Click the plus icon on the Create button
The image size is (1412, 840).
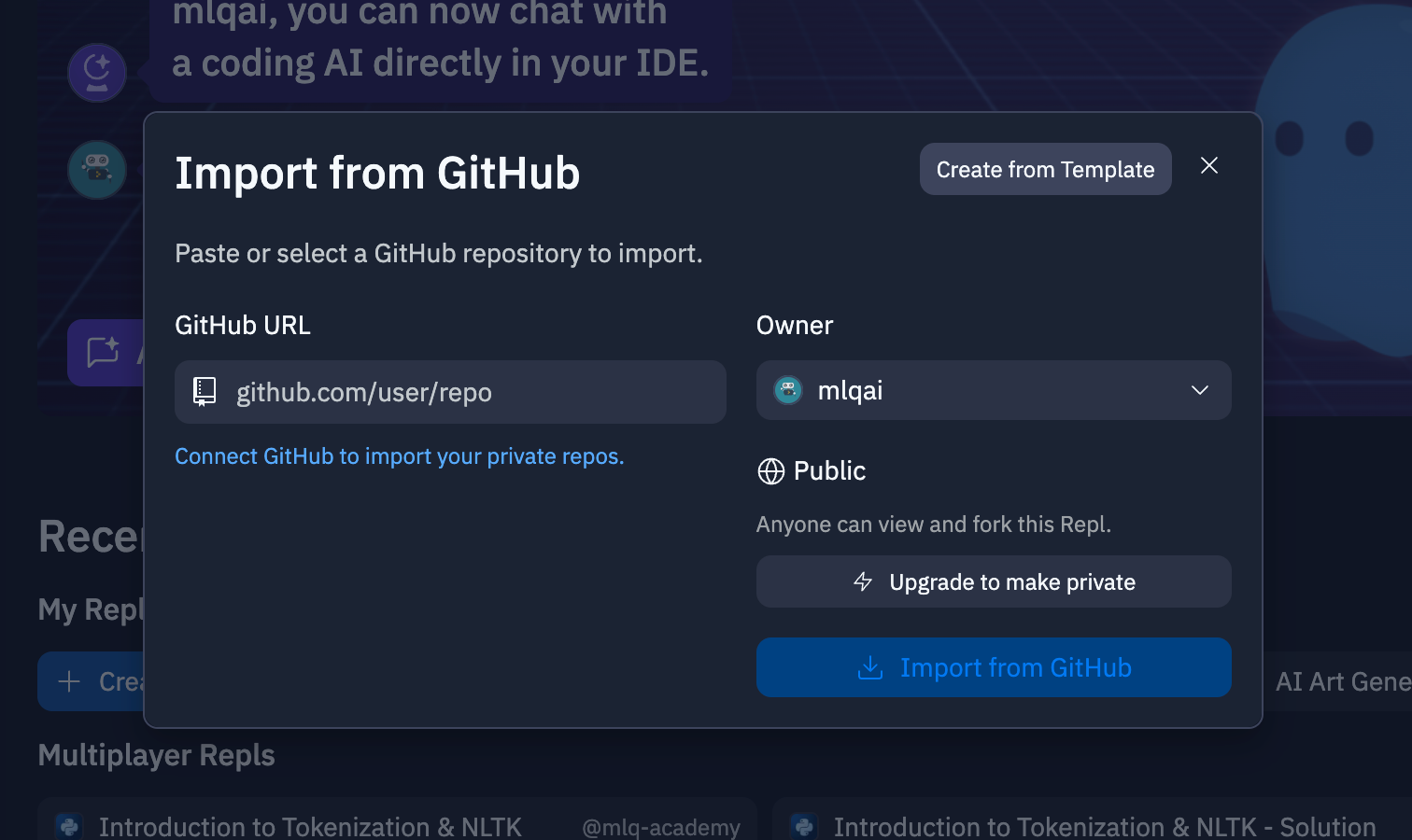[68, 681]
